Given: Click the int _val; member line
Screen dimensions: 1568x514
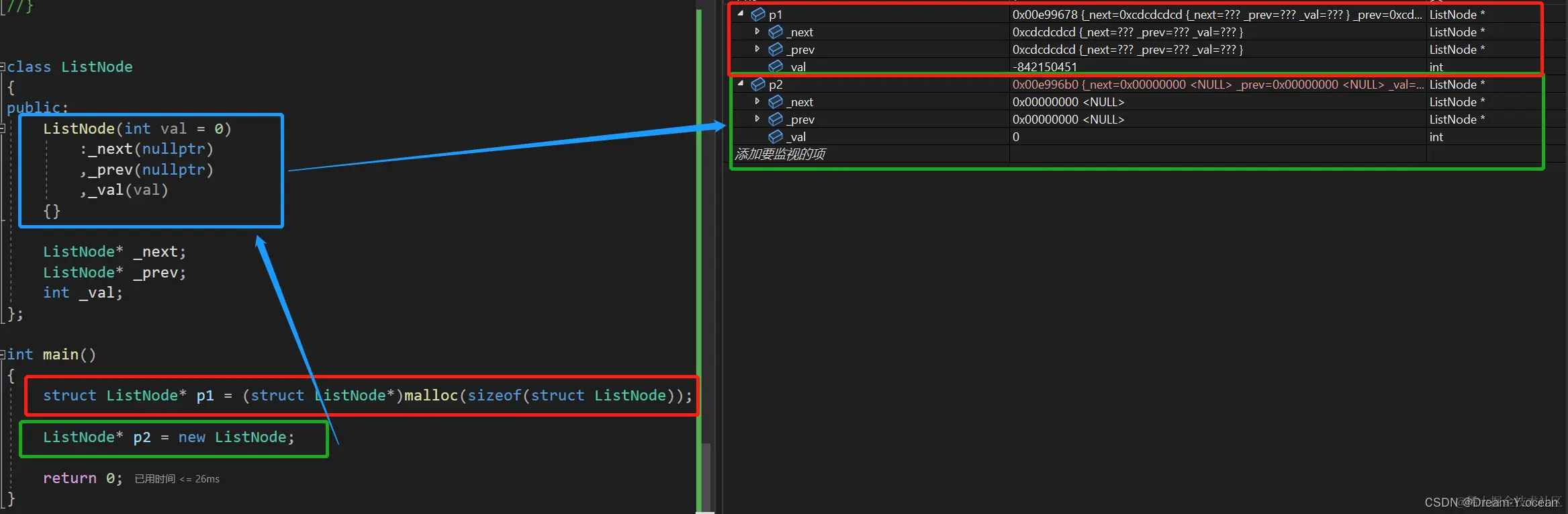Looking at the screenshot, I should [83, 292].
